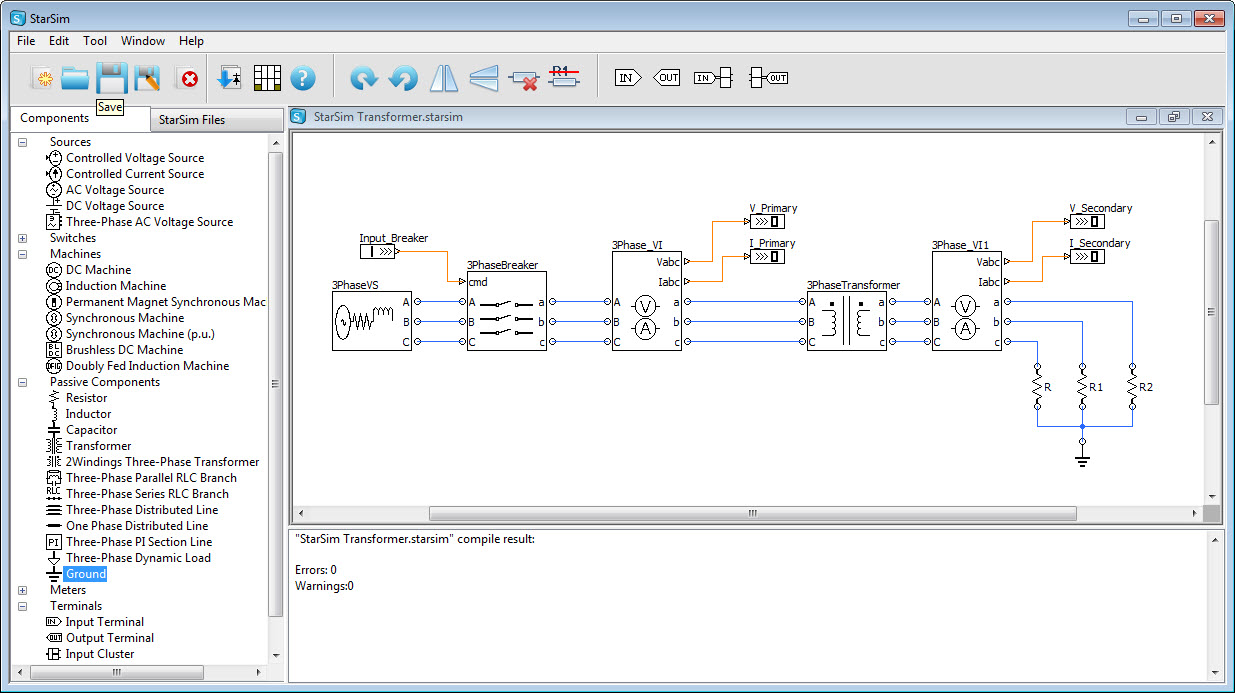Open the Tool menu
Viewport: 1235px width, 693px height.
pyautogui.click(x=95, y=41)
